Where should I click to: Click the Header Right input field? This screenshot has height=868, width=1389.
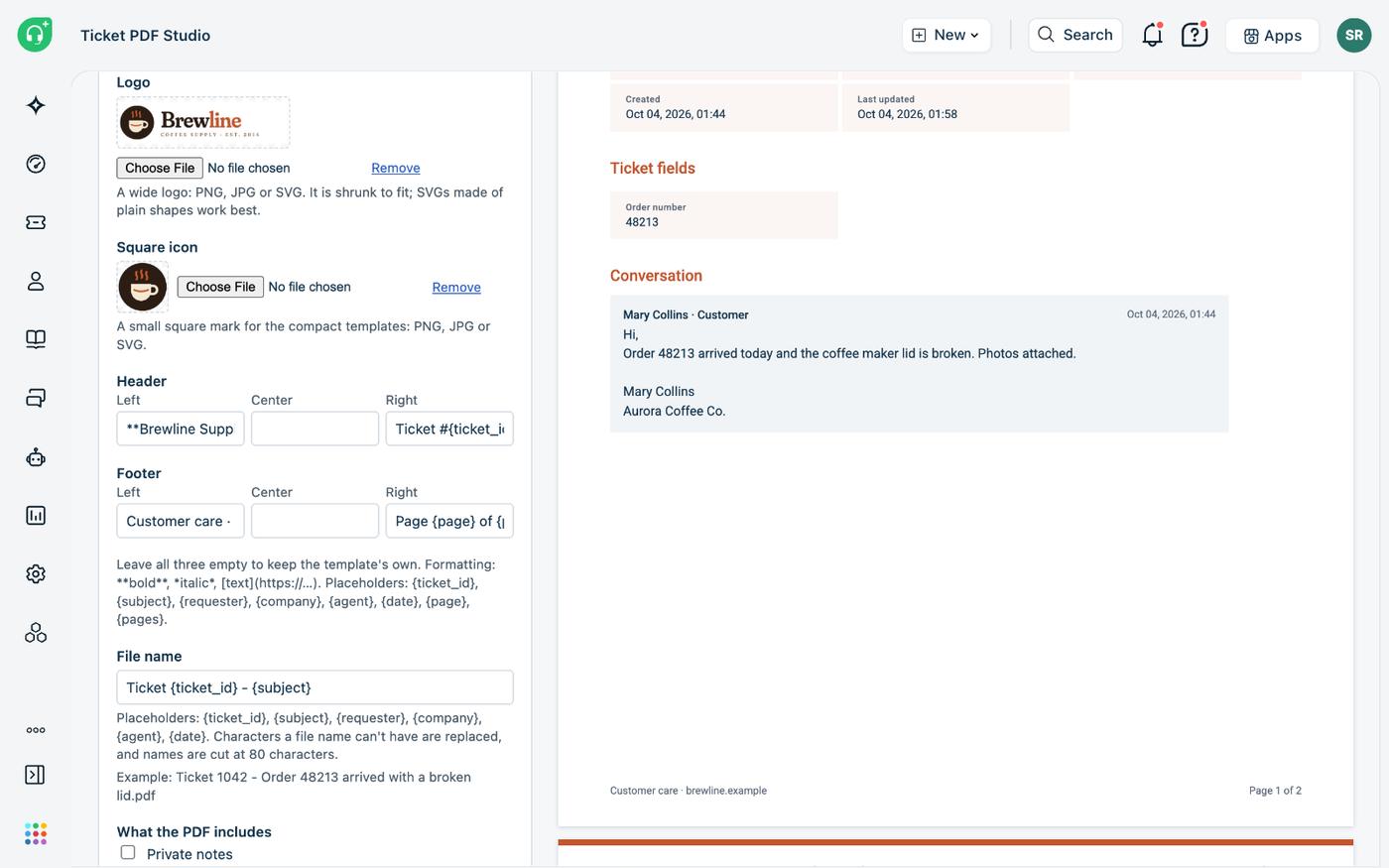(x=449, y=429)
